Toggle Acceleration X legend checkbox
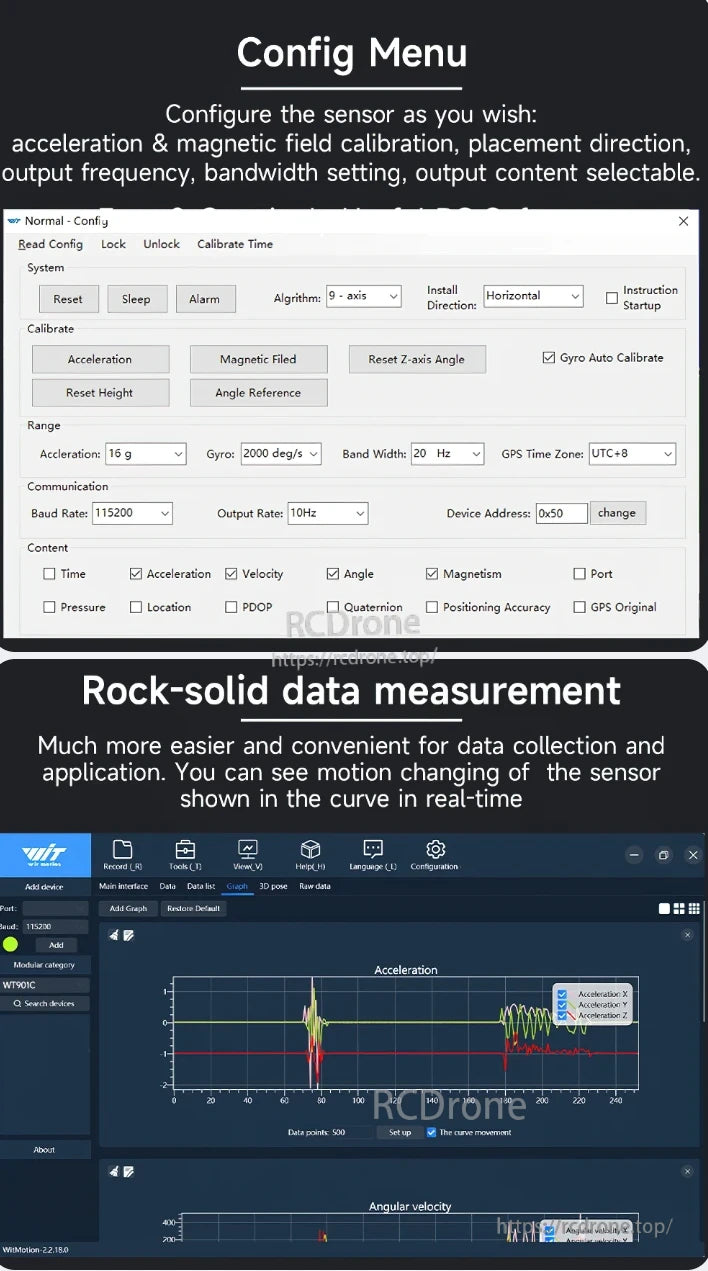The height and width of the screenshot is (1271, 708). (562, 994)
